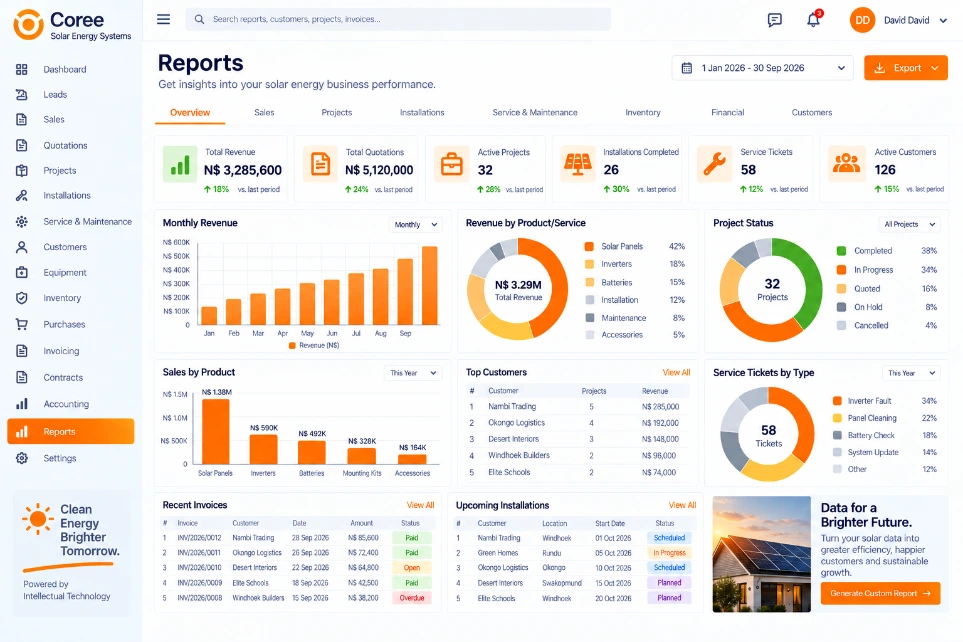Click the Sales sidebar icon
The height and width of the screenshot is (642, 963).
coord(21,119)
